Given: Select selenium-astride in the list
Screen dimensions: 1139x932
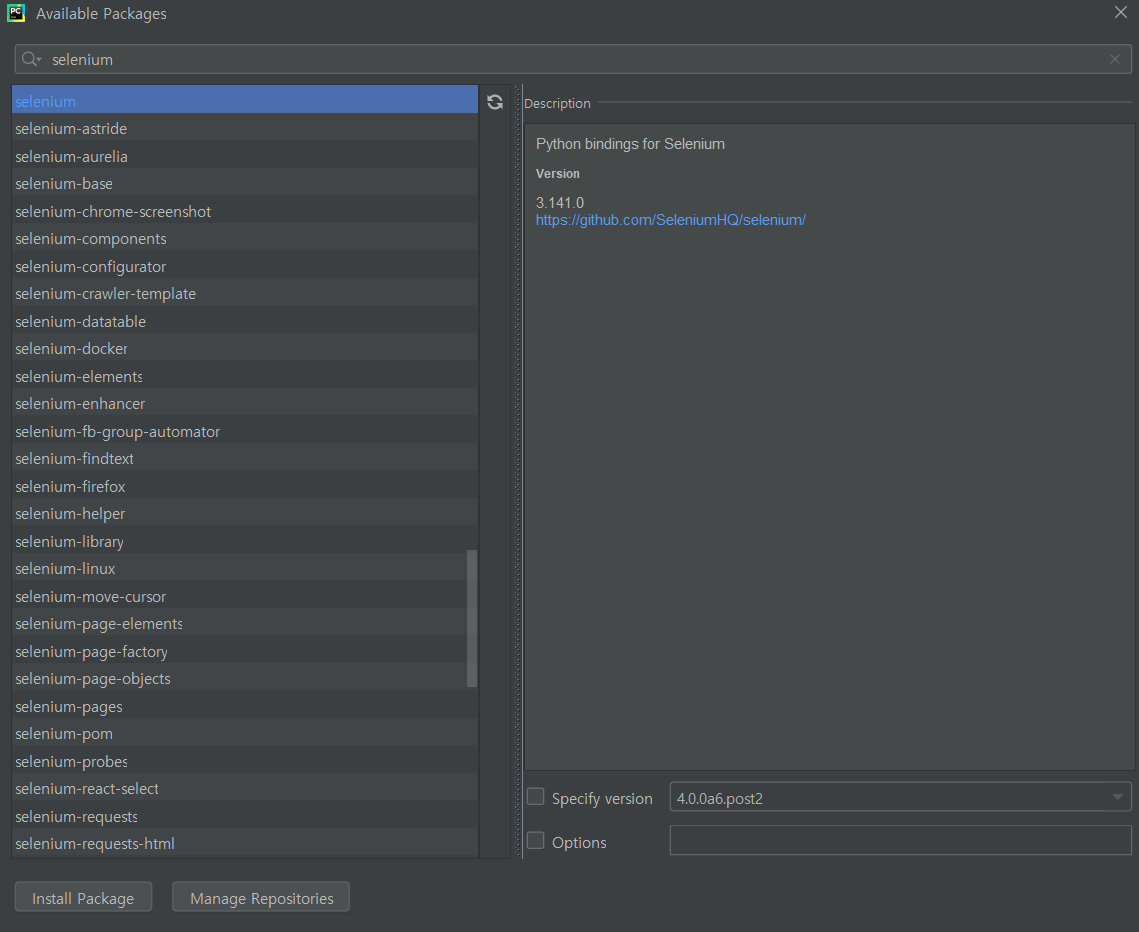Looking at the screenshot, I should (245, 129).
